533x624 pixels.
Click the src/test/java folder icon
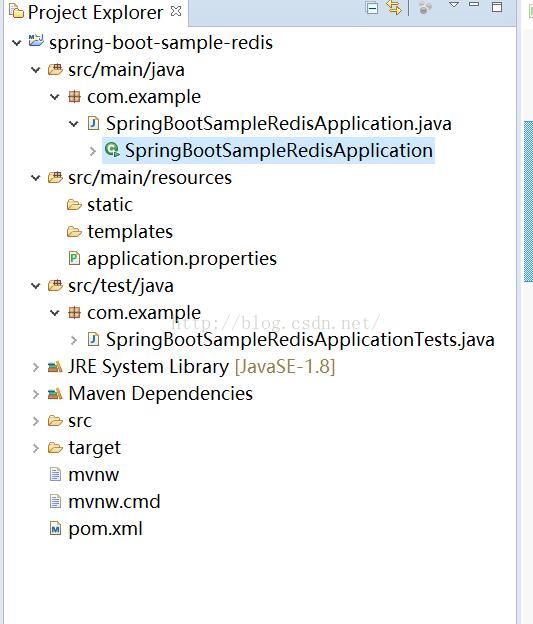55,285
